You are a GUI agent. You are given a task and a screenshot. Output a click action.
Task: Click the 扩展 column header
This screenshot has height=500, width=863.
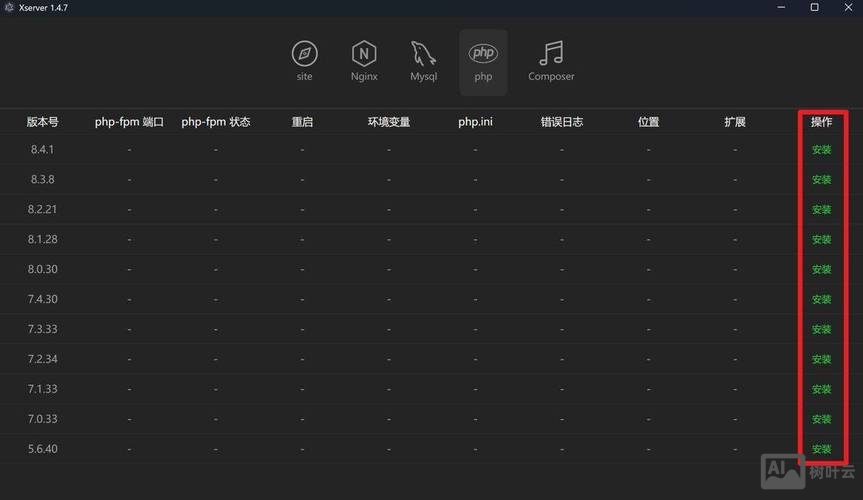(735, 122)
